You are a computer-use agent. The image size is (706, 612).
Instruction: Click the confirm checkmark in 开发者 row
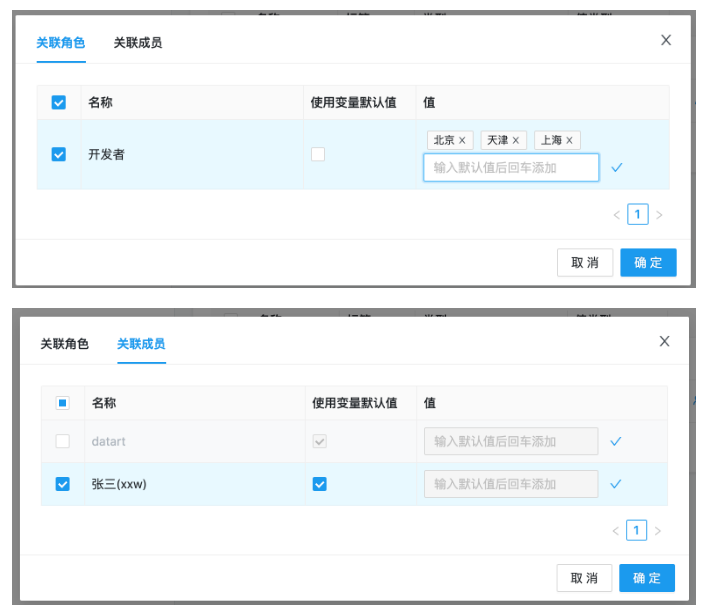pos(617,168)
